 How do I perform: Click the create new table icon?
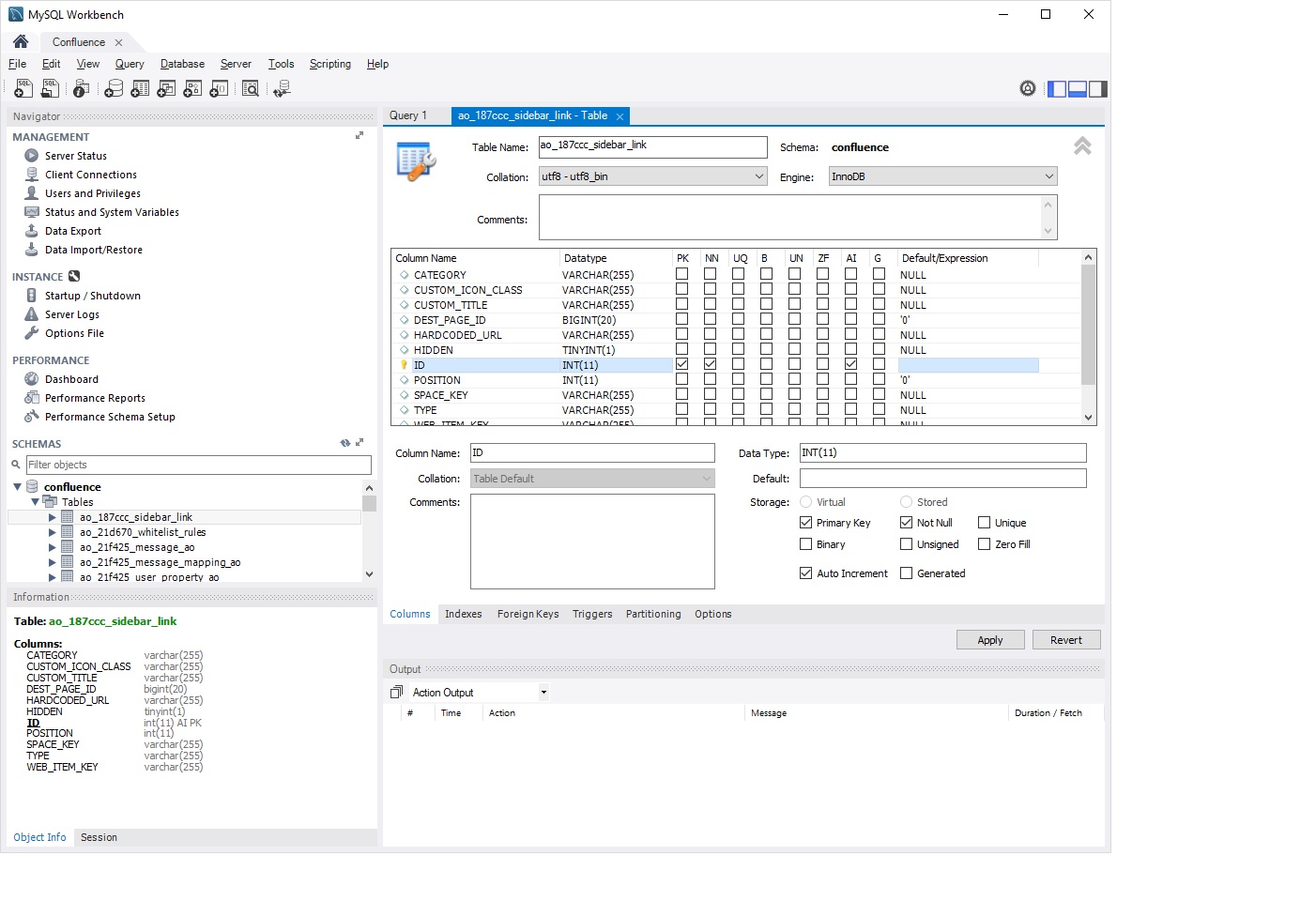(140, 88)
